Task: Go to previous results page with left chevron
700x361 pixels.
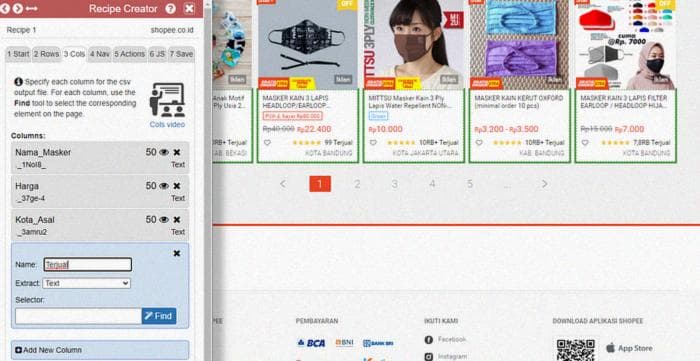Action: tap(283, 184)
